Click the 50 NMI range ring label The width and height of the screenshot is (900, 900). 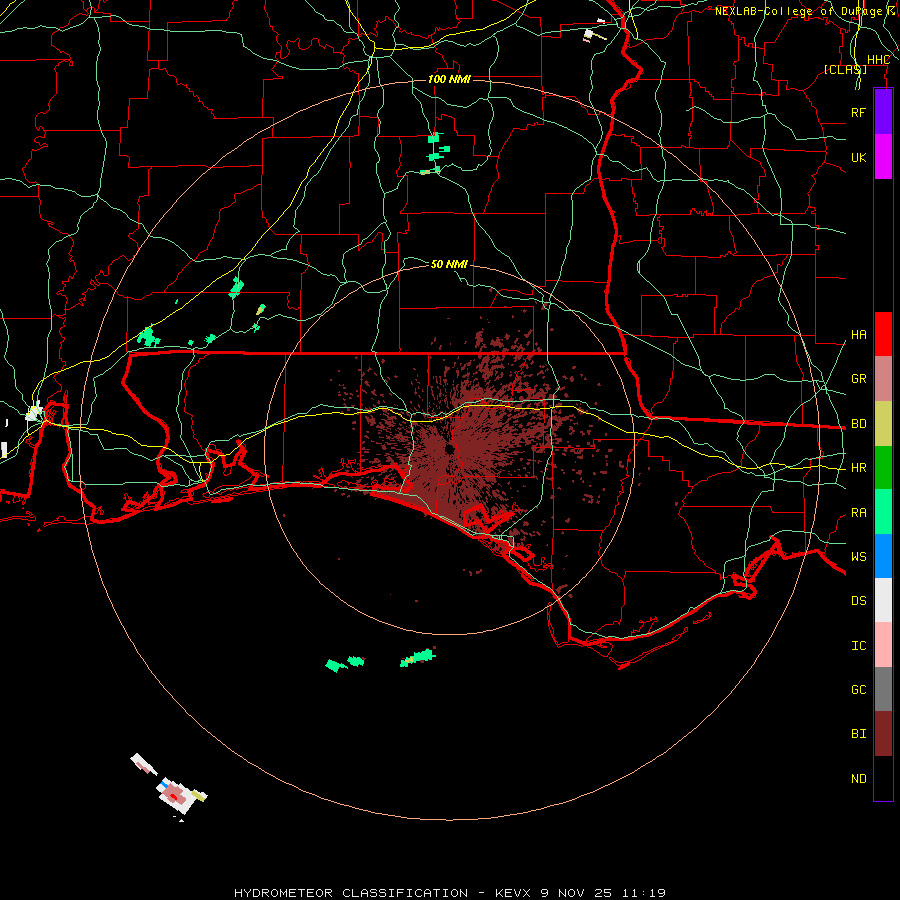pyautogui.click(x=449, y=264)
